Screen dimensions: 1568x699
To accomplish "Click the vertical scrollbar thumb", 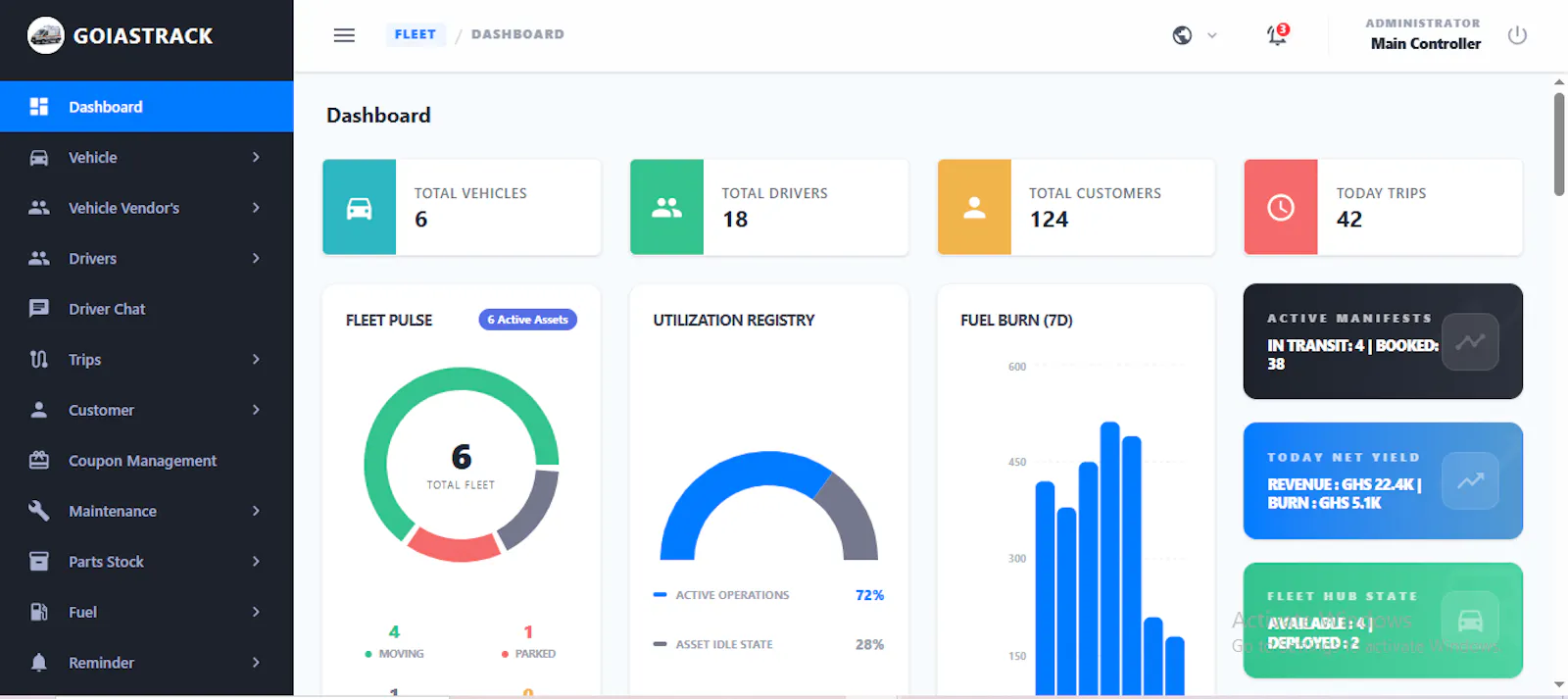I will pyautogui.click(x=1558, y=144).
